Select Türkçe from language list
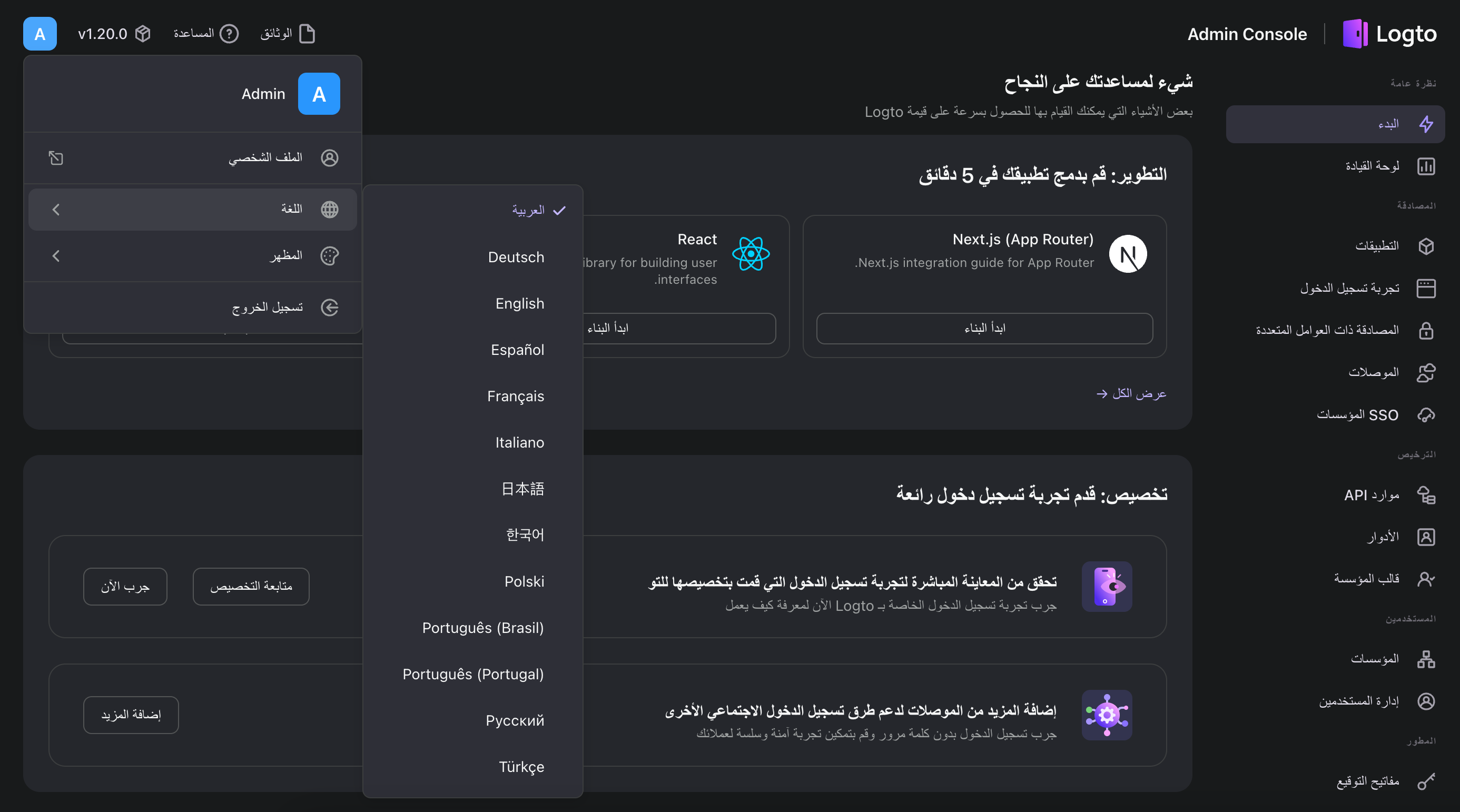Viewport: 1460px width, 812px height. coord(522,766)
